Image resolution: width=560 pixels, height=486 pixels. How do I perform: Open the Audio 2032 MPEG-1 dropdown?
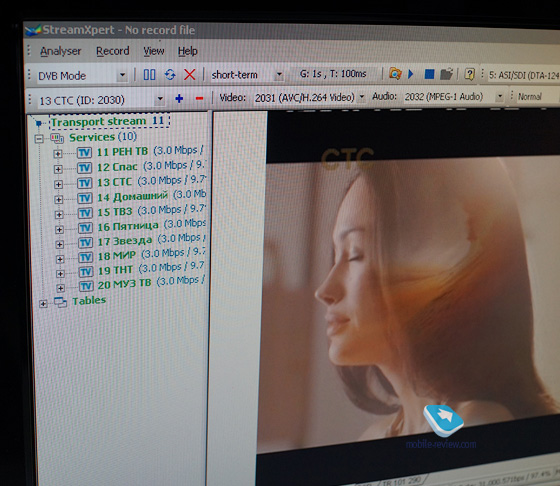pyautogui.click(x=453, y=96)
